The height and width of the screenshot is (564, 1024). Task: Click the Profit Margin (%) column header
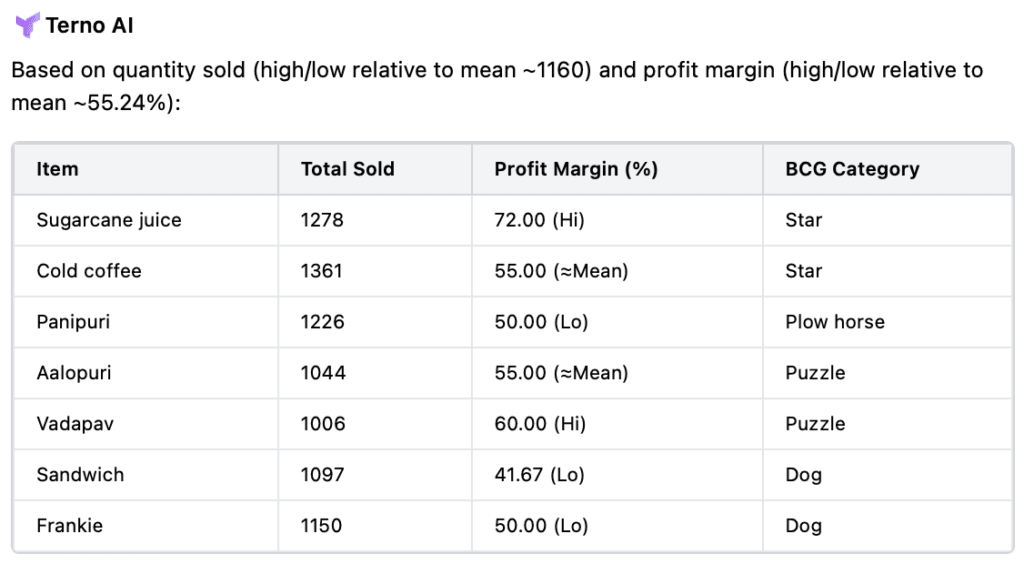click(575, 169)
